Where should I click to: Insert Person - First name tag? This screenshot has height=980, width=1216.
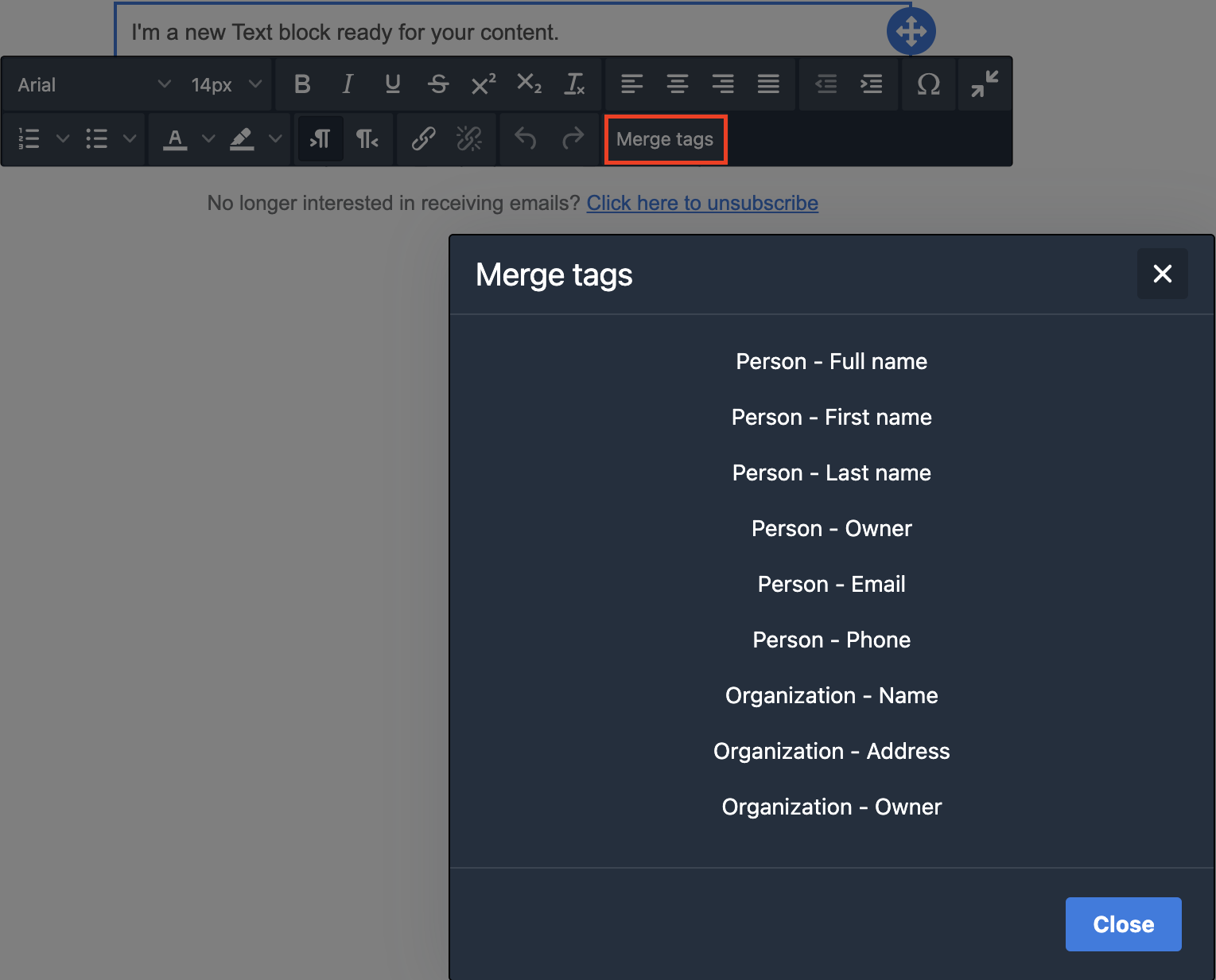tap(832, 418)
